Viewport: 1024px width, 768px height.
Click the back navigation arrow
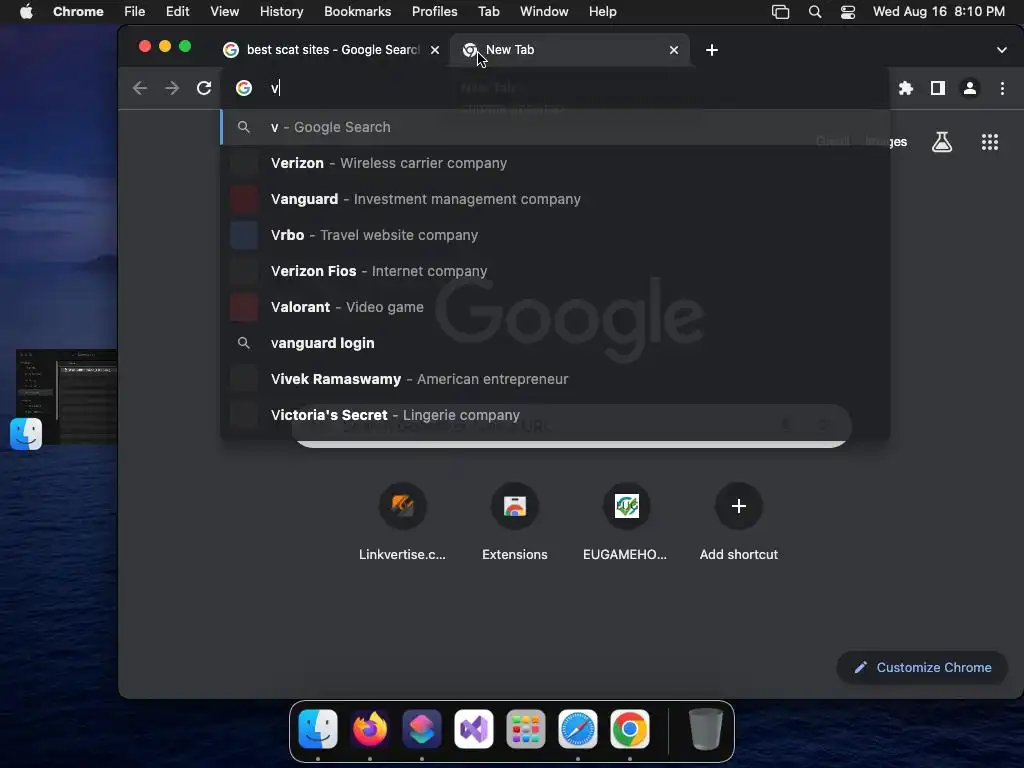[x=140, y=88]
